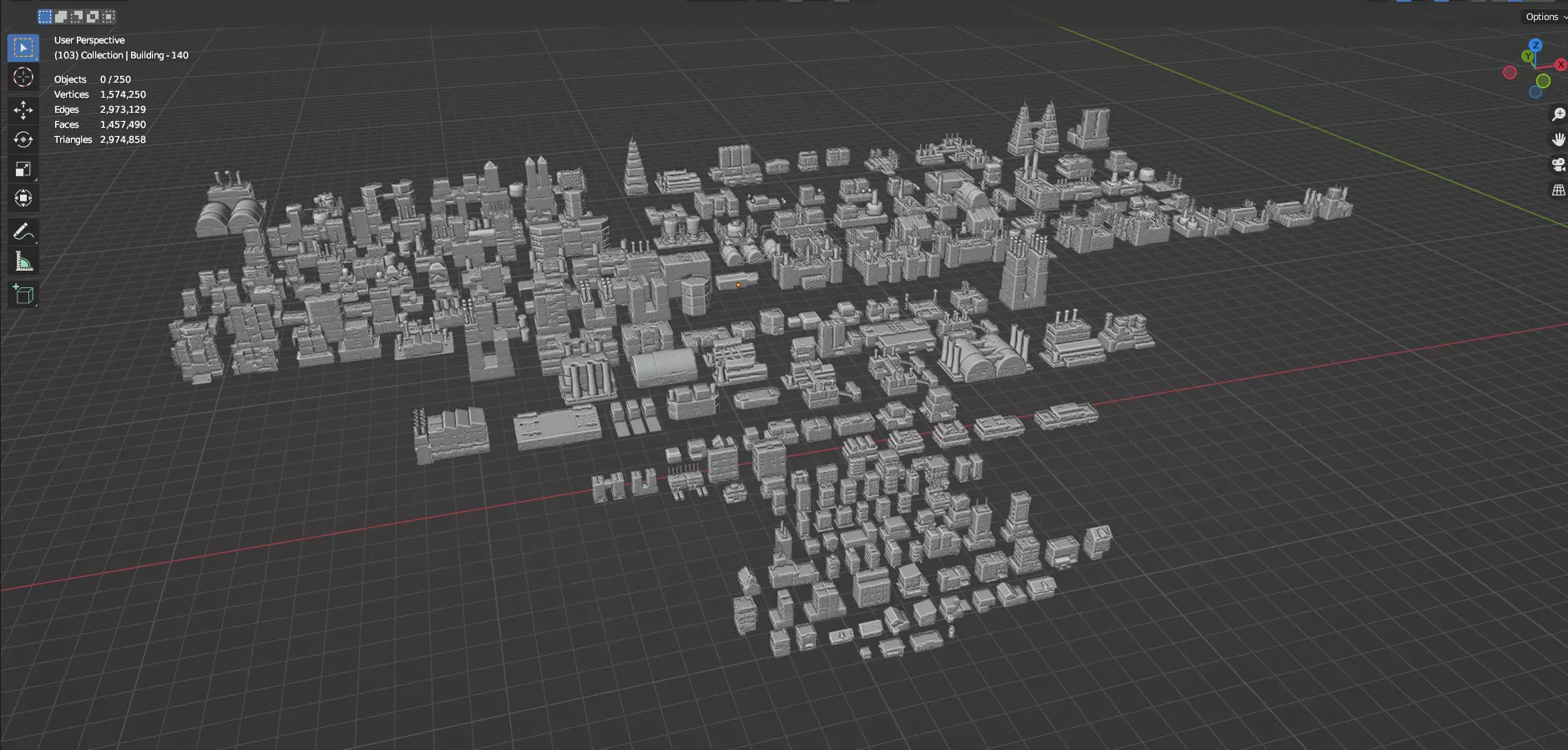Image resolution: width=1568 pixels, height=750 pixels.
Task: Switch selection mode to Subtract
Action: [x=77, y=17]
